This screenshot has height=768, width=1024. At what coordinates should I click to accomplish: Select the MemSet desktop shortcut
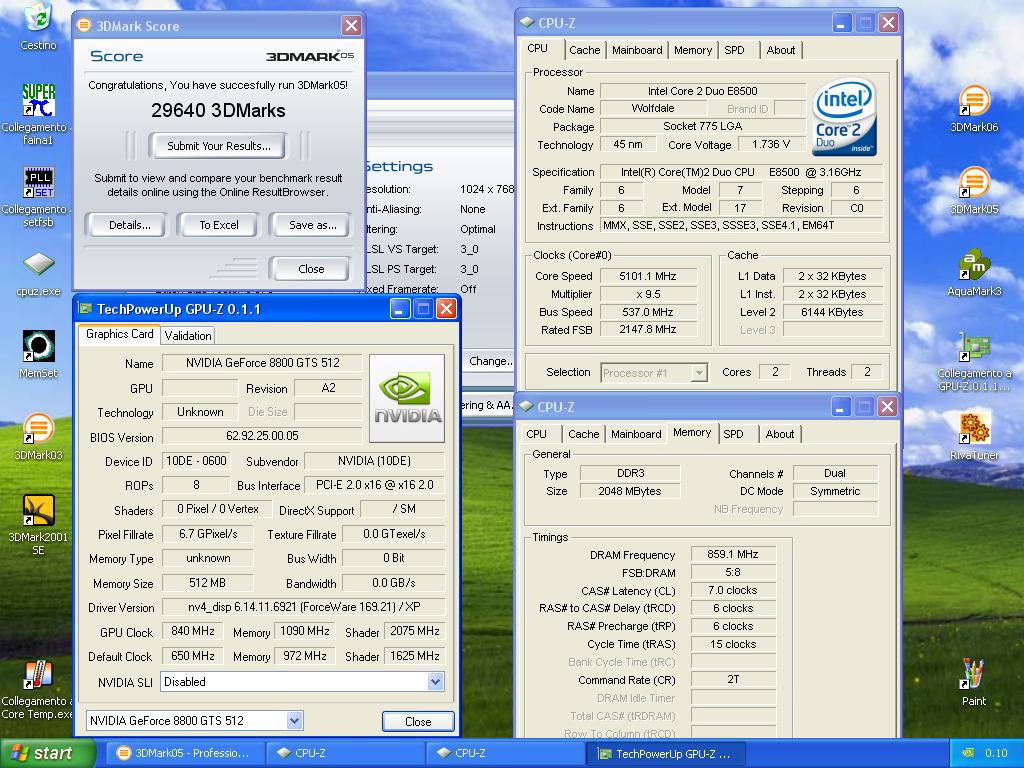pos(38,355)
